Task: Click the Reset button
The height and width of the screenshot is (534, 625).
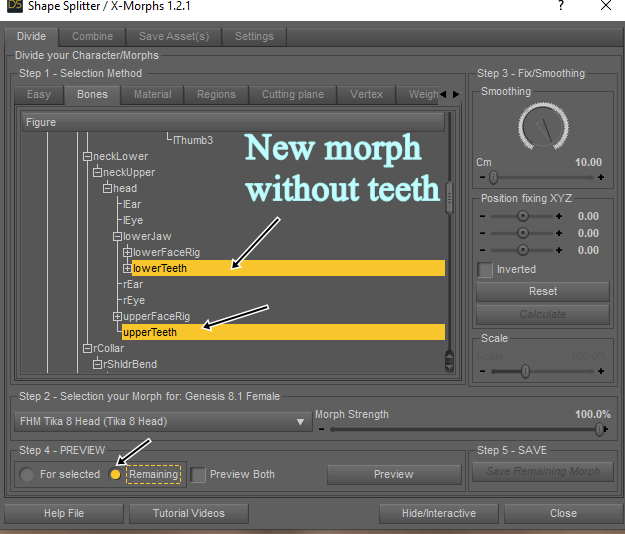Action: tap(543, 291)
